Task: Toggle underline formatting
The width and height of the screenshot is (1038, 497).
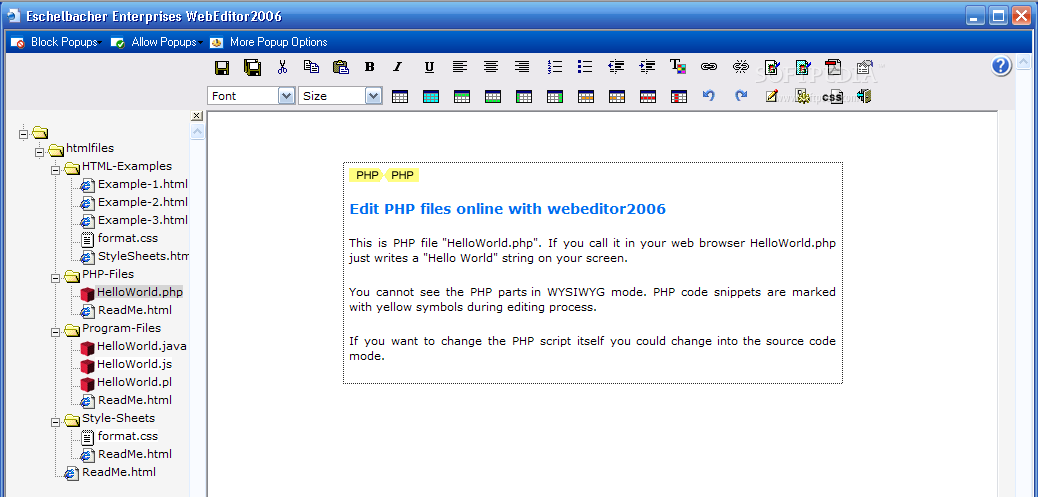Action: 429,67
